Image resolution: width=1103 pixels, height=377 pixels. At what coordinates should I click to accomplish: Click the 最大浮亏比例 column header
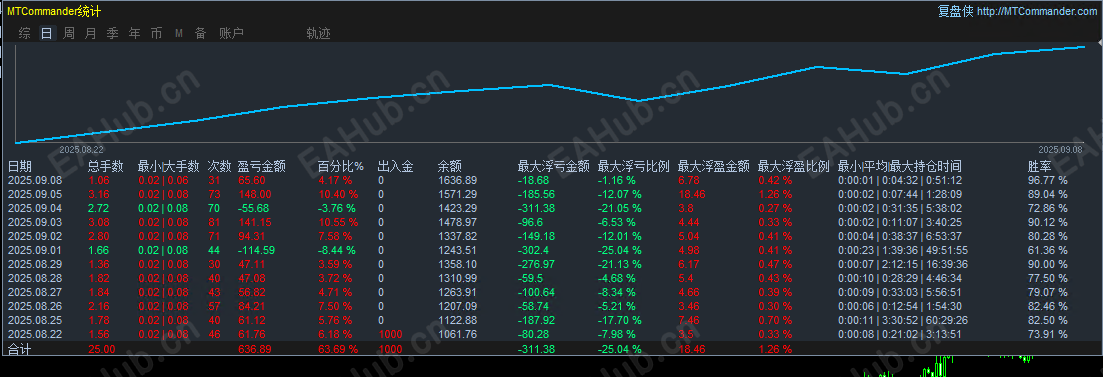click(x=634, y=167)
